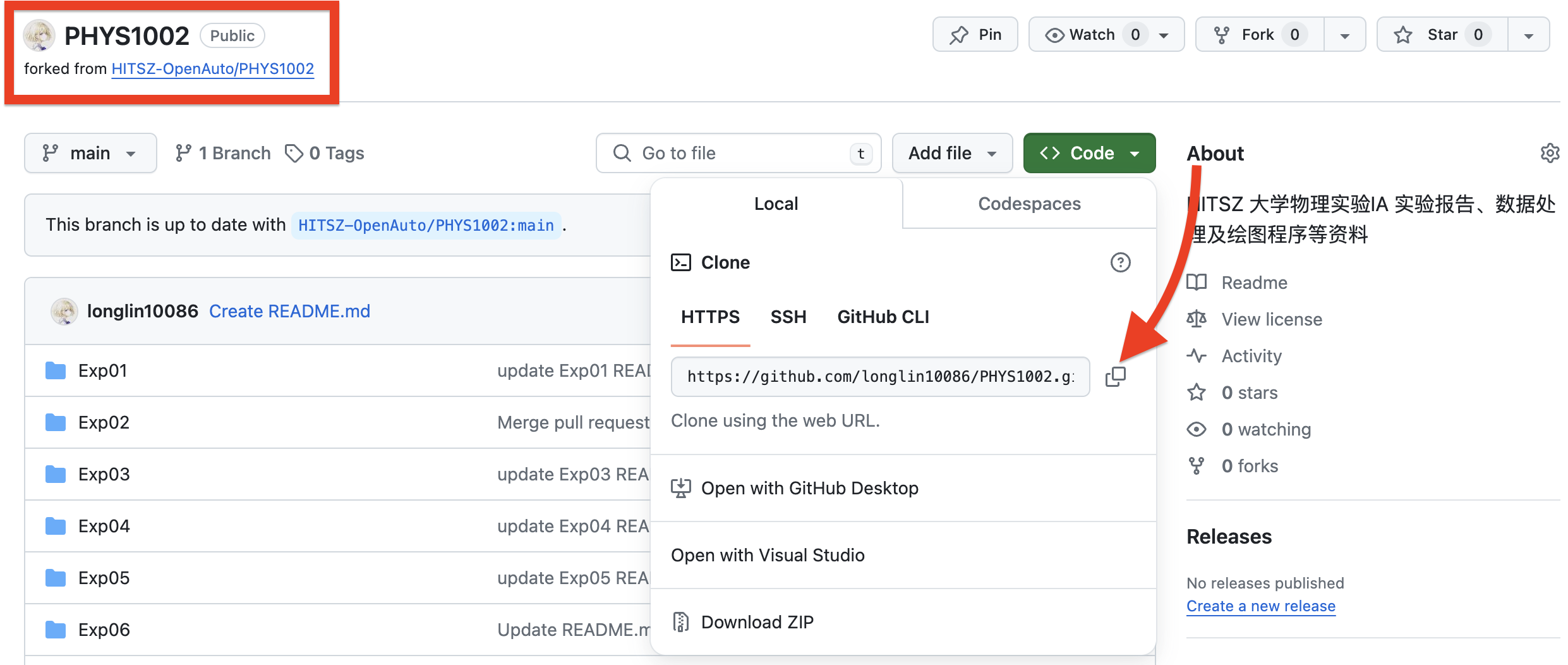Open repository About settings gear
Screen dimensions: 1568x665
(x=1550, y=153)
